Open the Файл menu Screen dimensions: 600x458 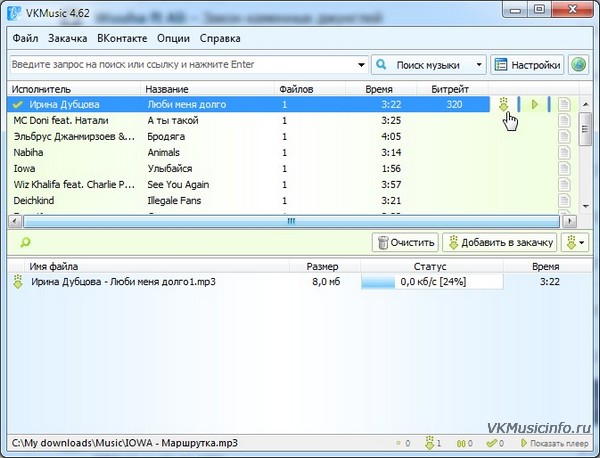pyautogui.click(x=25, y=38)
